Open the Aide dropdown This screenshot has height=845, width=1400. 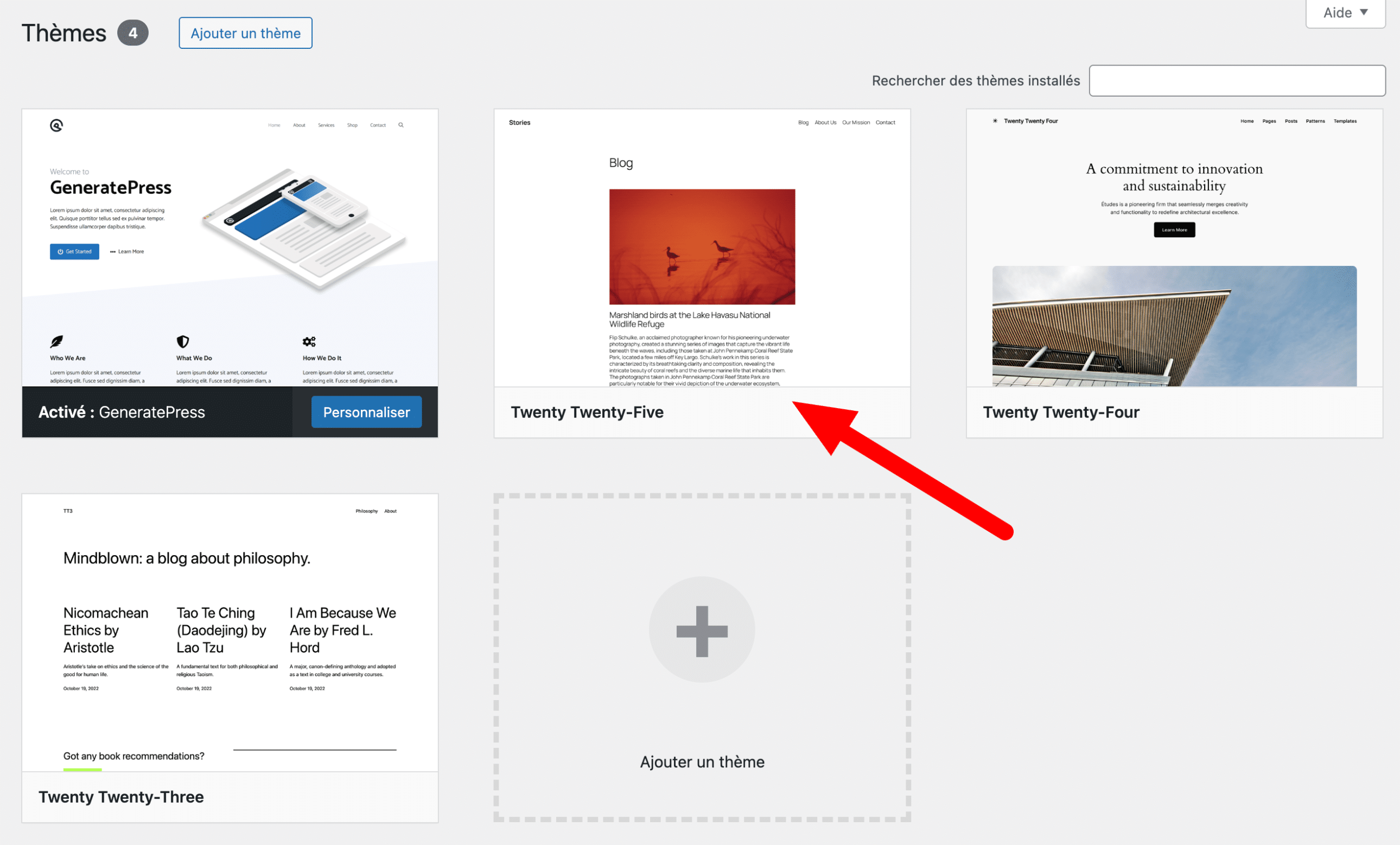(x=1345, y=12)
